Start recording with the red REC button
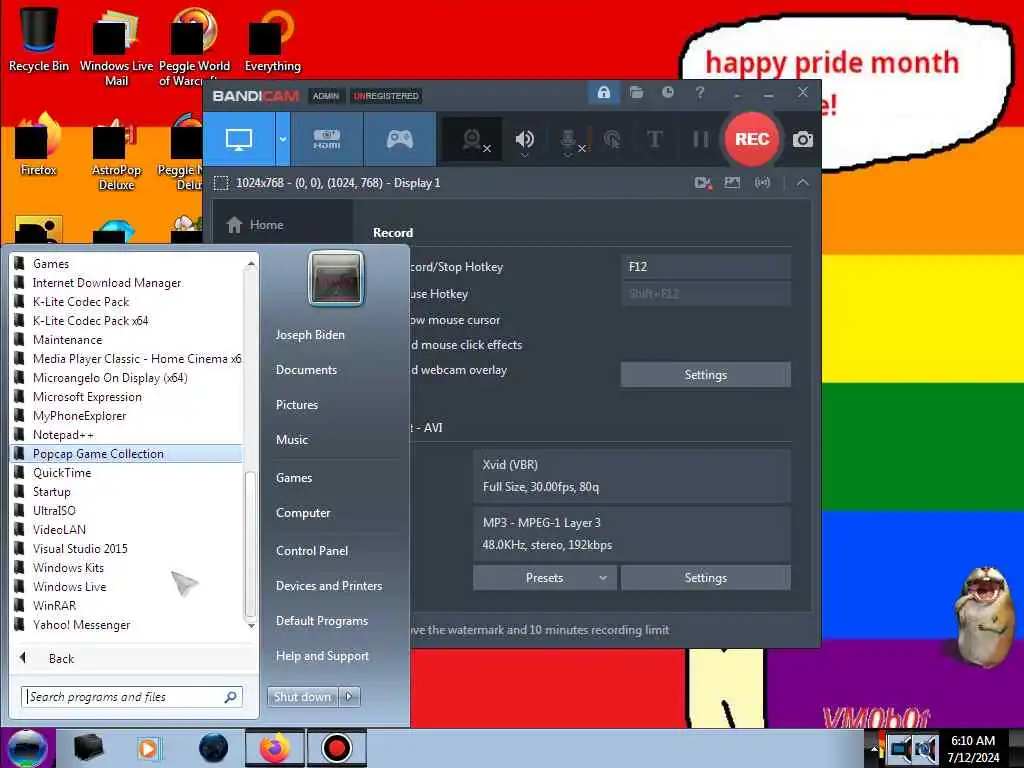This screenshot has width=1024, height=768. 752,139
